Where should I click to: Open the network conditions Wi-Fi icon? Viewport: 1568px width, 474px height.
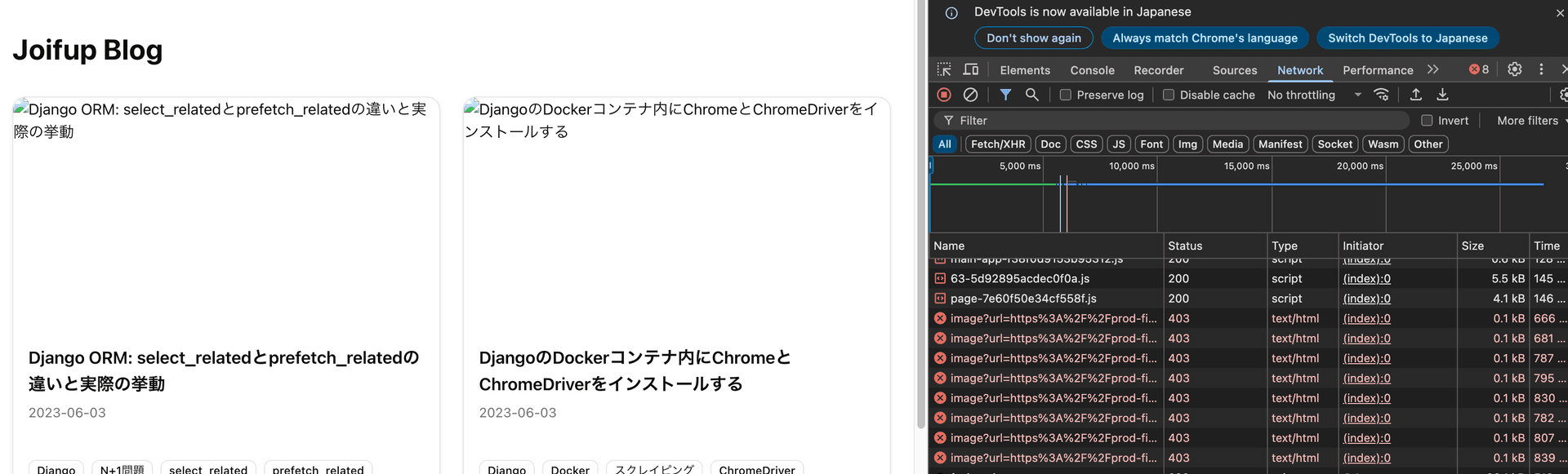(x=1381, y=95)
